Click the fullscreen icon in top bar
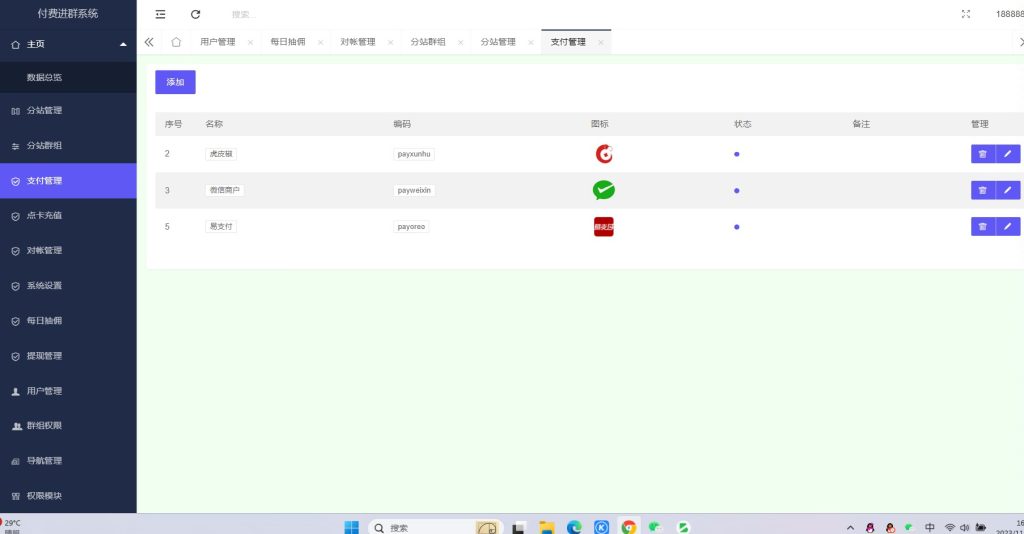 965,14
